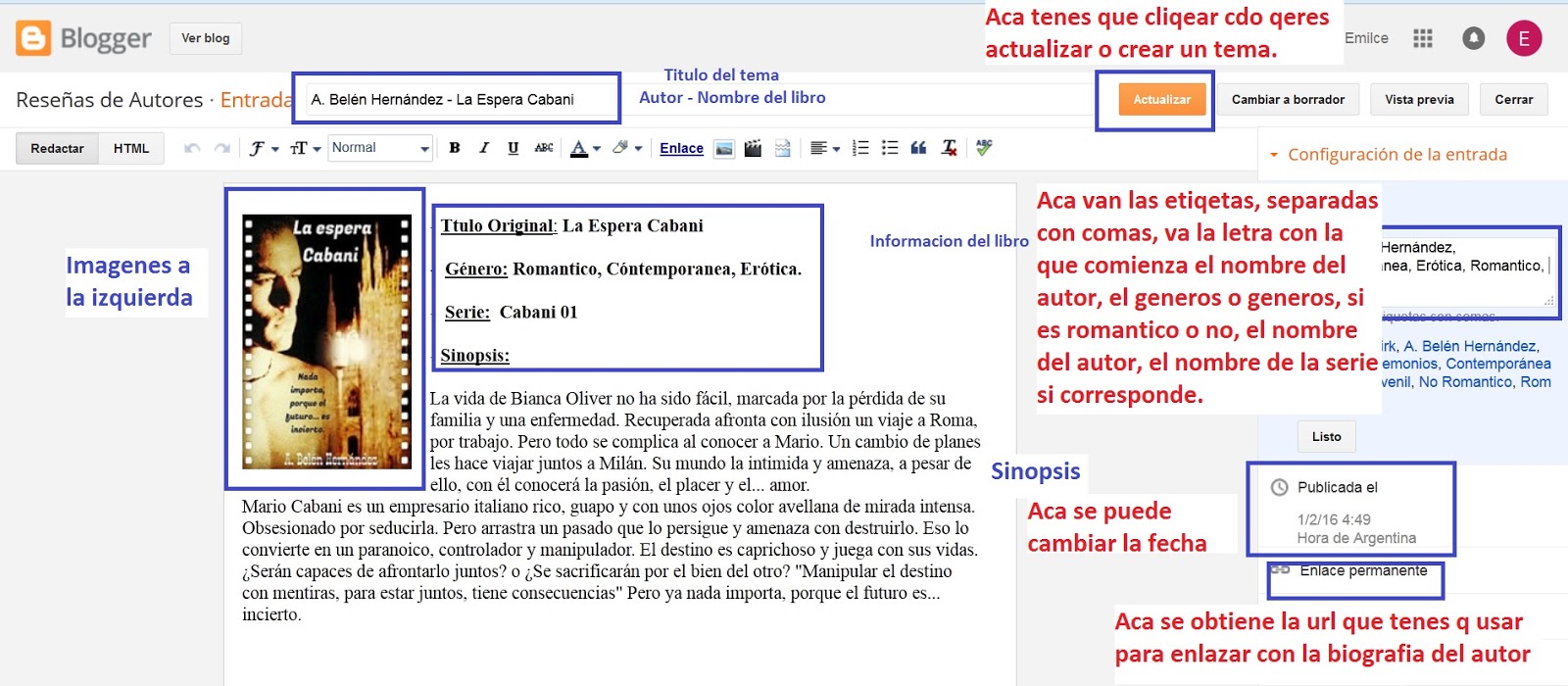Open the Enlace permanente setting

[x=1363, y=570]
